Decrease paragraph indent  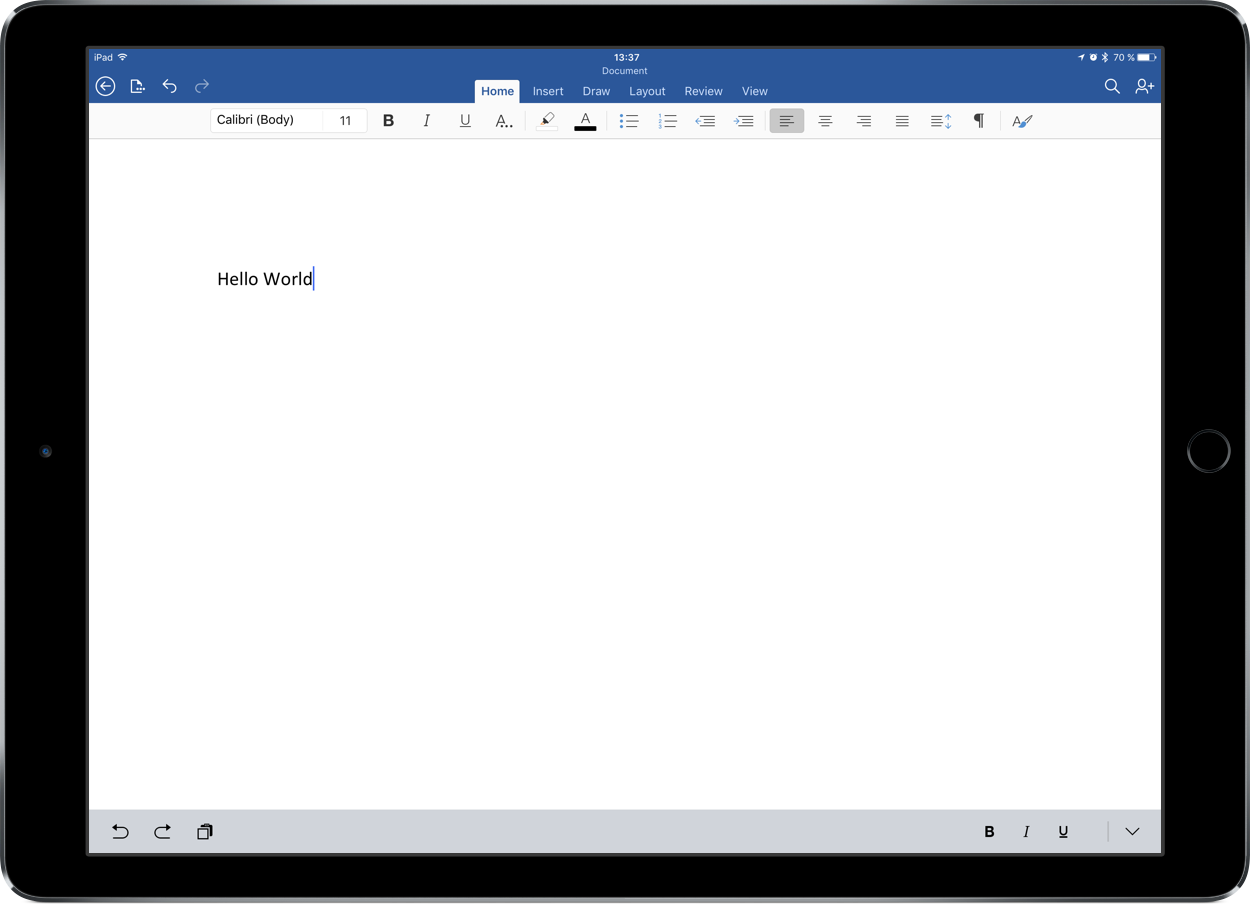tap(705, 121)
